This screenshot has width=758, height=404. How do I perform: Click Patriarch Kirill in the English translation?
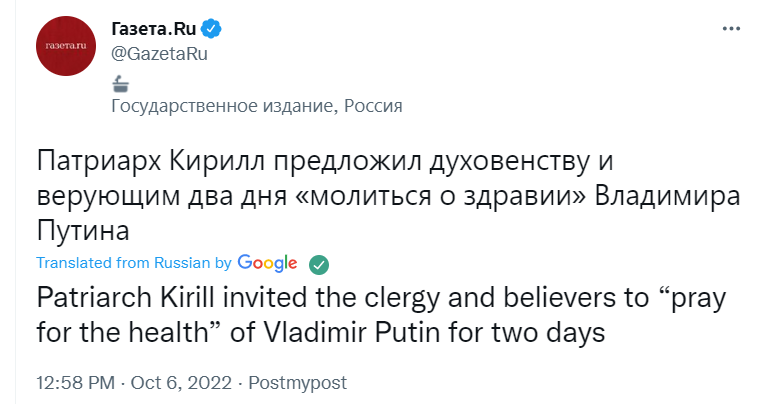pos(125,297)
